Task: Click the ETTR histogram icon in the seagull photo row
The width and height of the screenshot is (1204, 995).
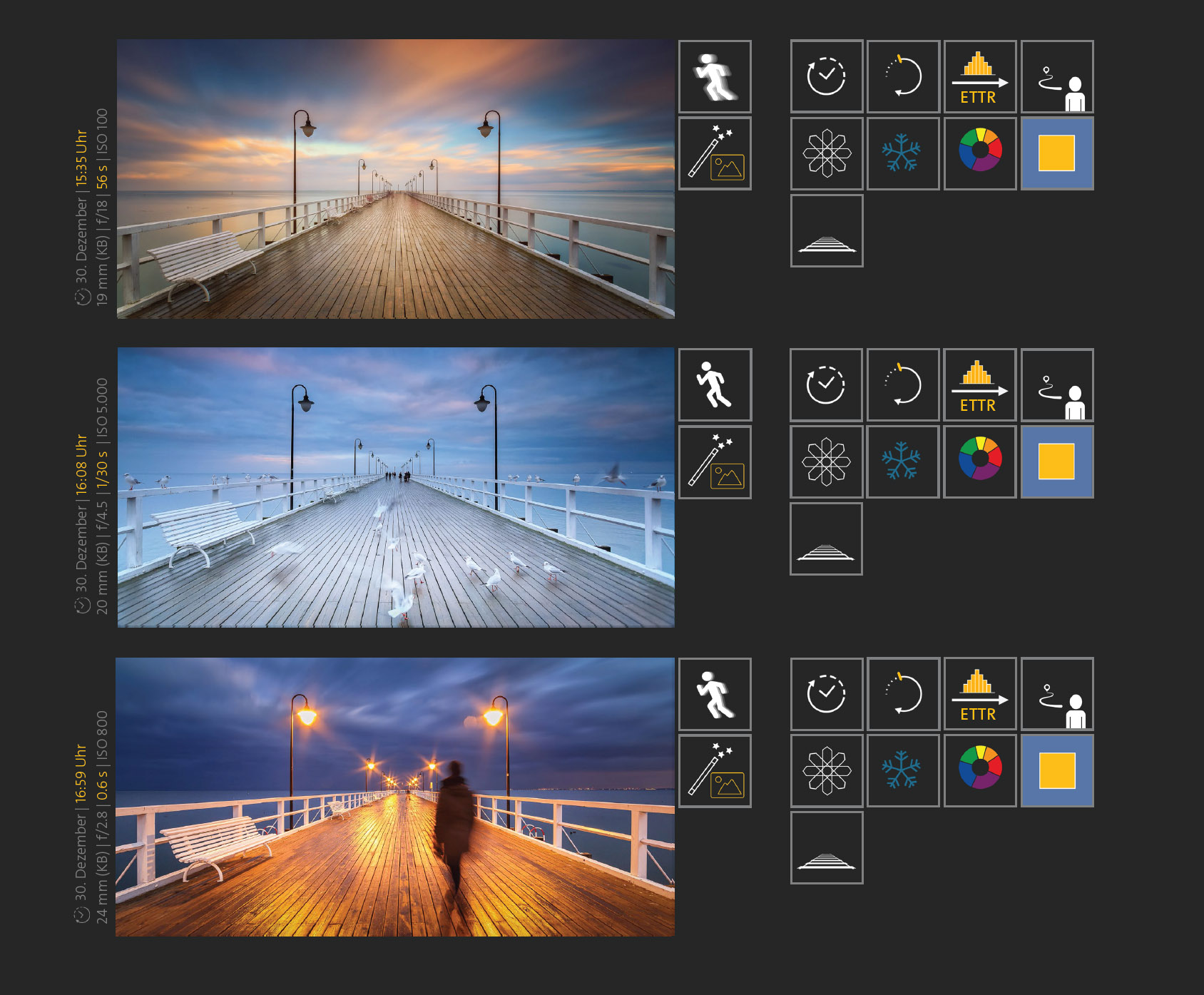Action: [979, 384]
